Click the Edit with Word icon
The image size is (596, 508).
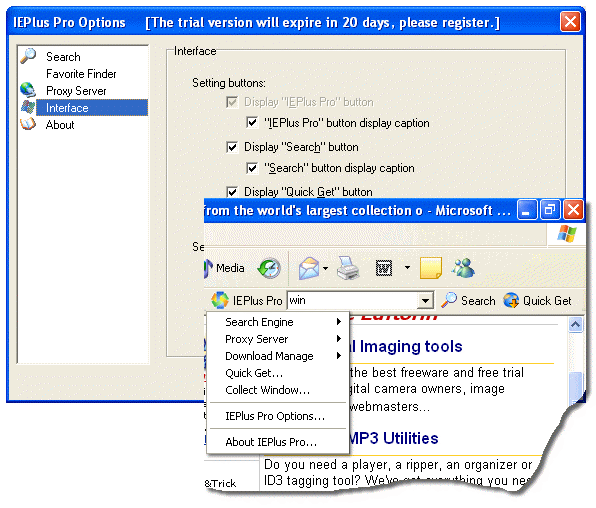[x=384, y=268]
